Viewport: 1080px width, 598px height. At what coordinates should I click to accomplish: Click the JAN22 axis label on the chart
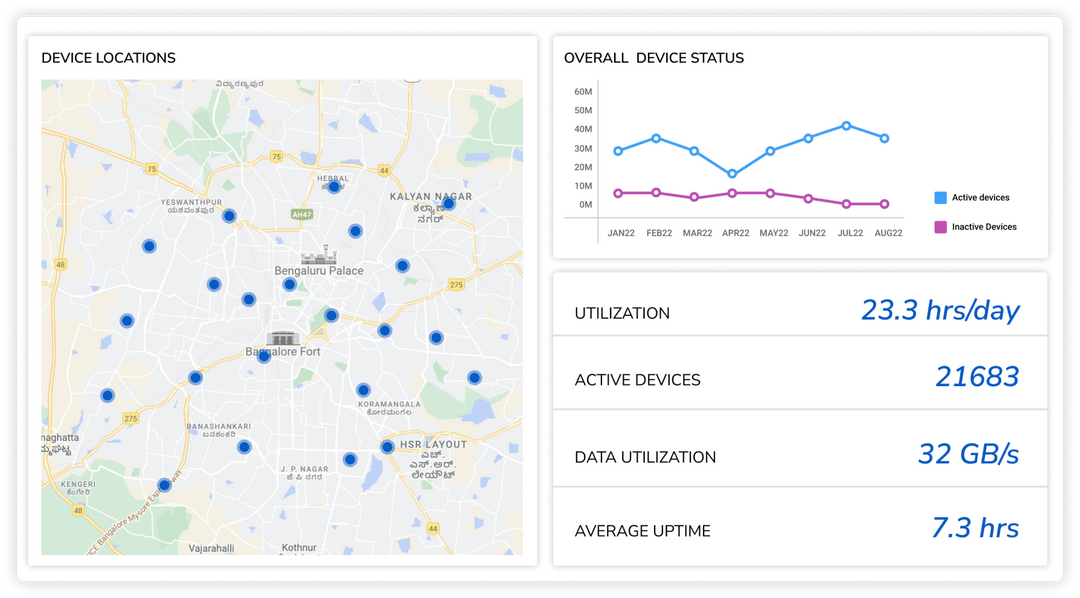coord(621,232)
